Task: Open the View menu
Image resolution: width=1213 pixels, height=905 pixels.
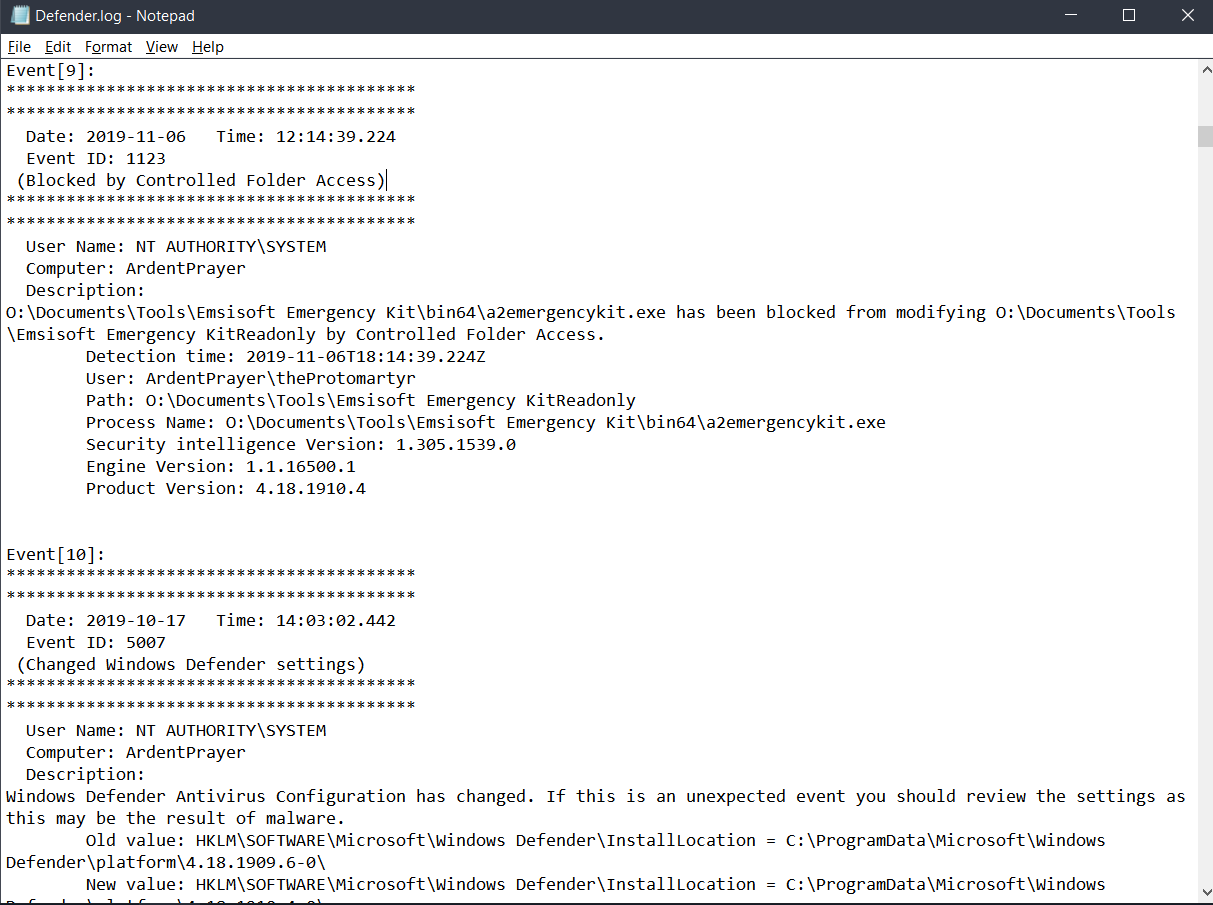Action: coord(161,47)
